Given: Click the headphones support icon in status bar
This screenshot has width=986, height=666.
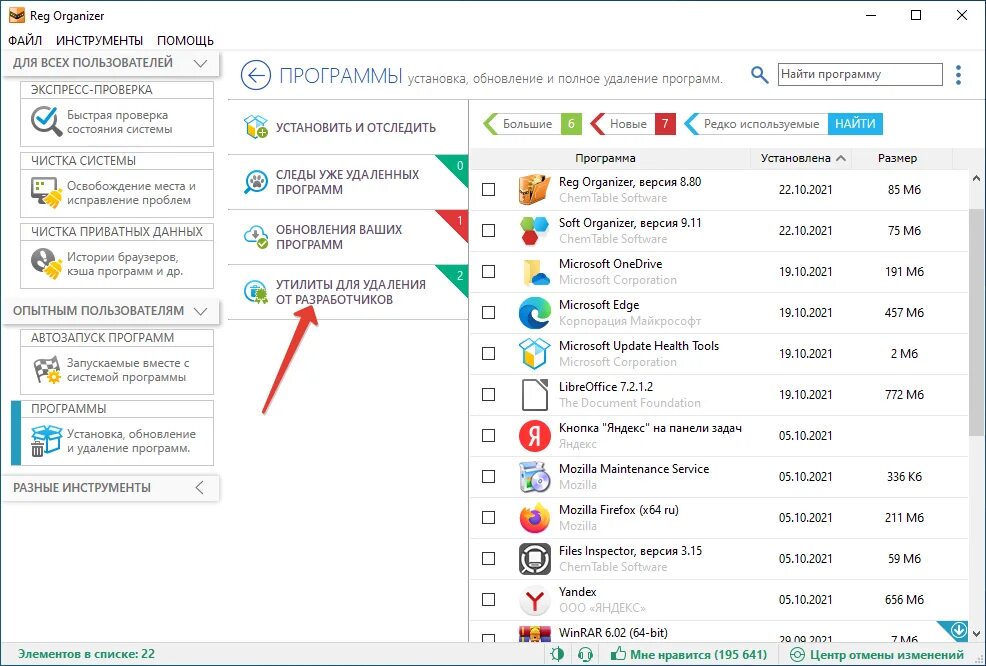Looking at the screenshot, I should coord(585,654).
